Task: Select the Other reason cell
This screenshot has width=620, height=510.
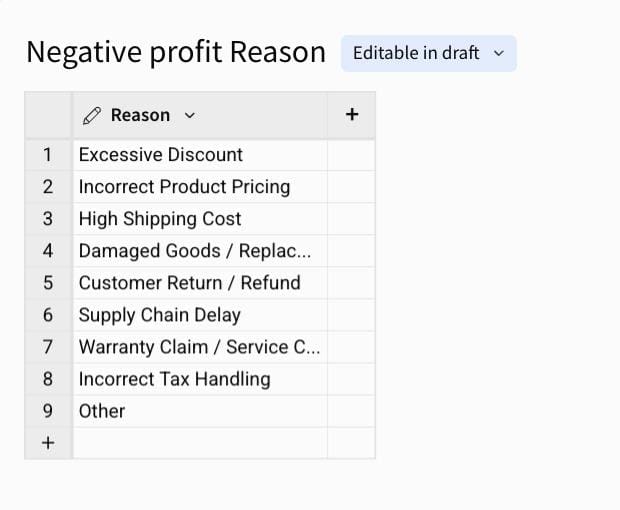Action: pyautogui.click(x=200, y=411)
